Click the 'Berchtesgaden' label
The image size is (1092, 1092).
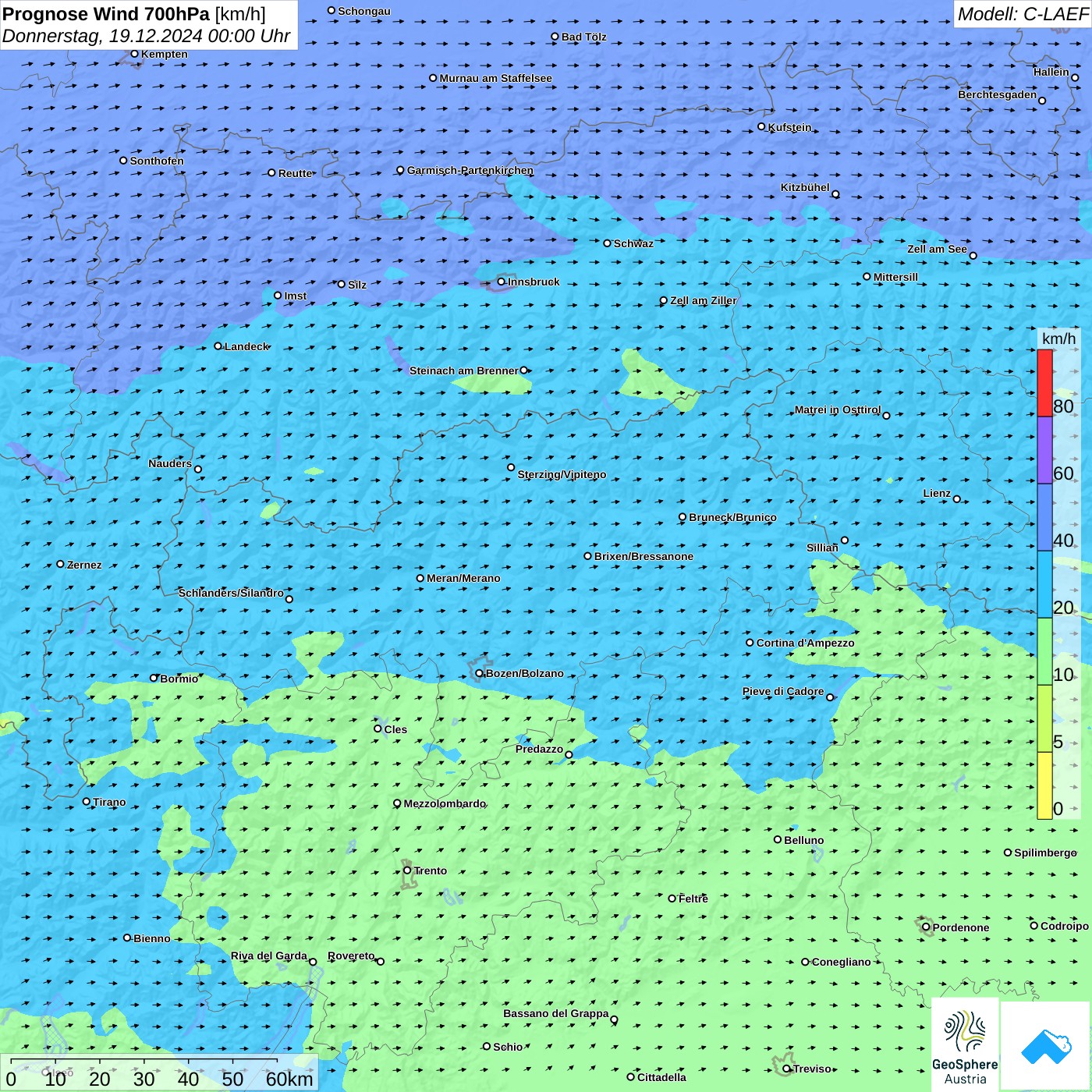pos(998,94)
